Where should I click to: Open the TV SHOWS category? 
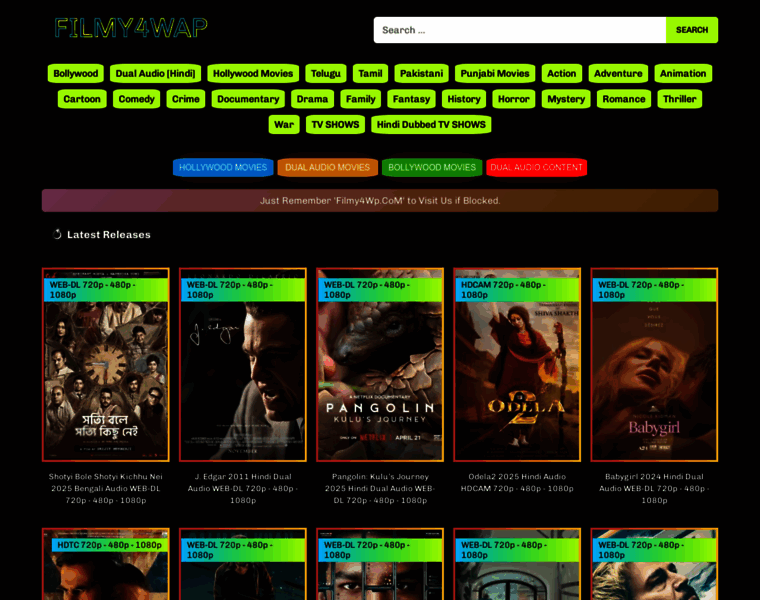pyautogui.click(x=335, y=125)
